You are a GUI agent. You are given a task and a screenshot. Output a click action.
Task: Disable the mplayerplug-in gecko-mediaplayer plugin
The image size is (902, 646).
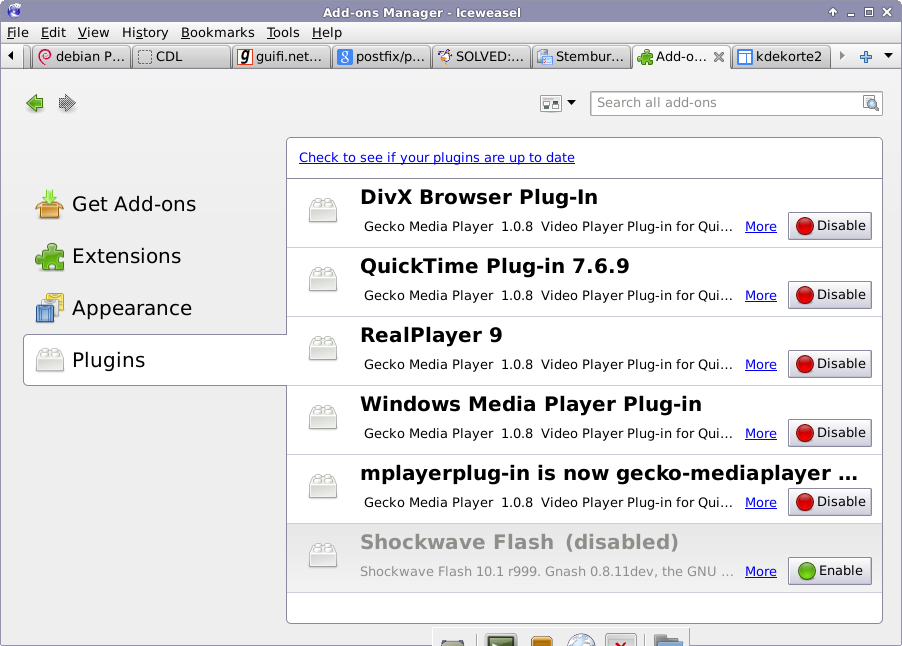(x=830, y=502)
